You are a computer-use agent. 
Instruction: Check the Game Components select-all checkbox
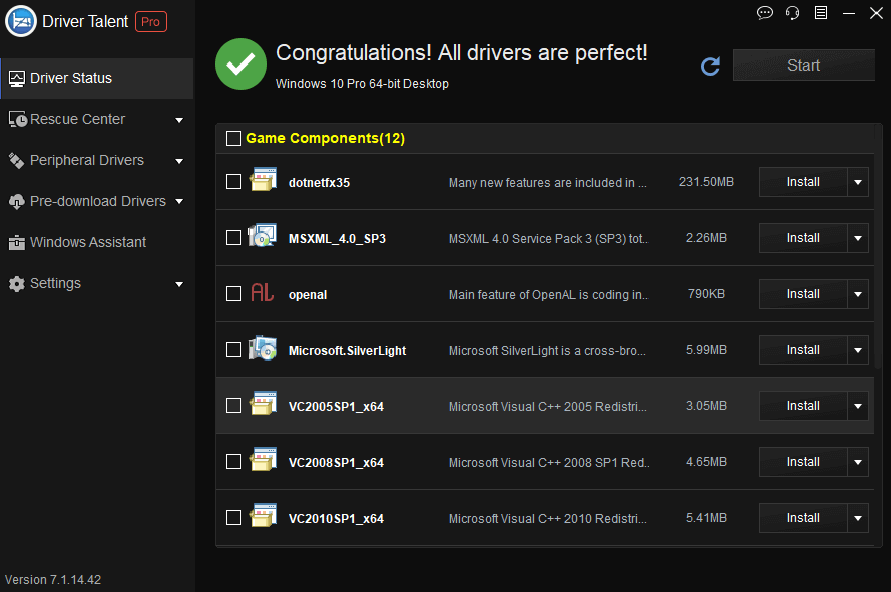point(234,139)
